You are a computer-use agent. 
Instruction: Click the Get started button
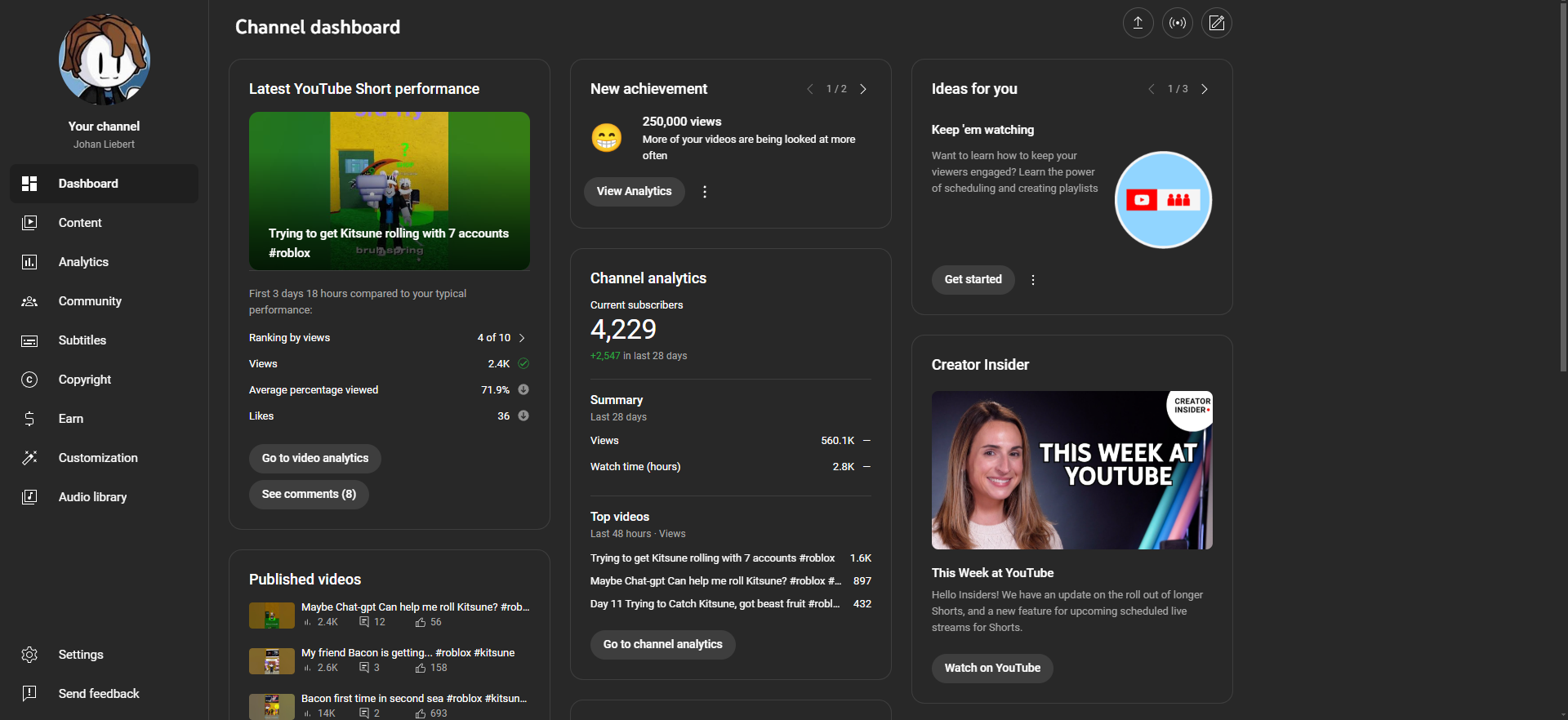973,280
